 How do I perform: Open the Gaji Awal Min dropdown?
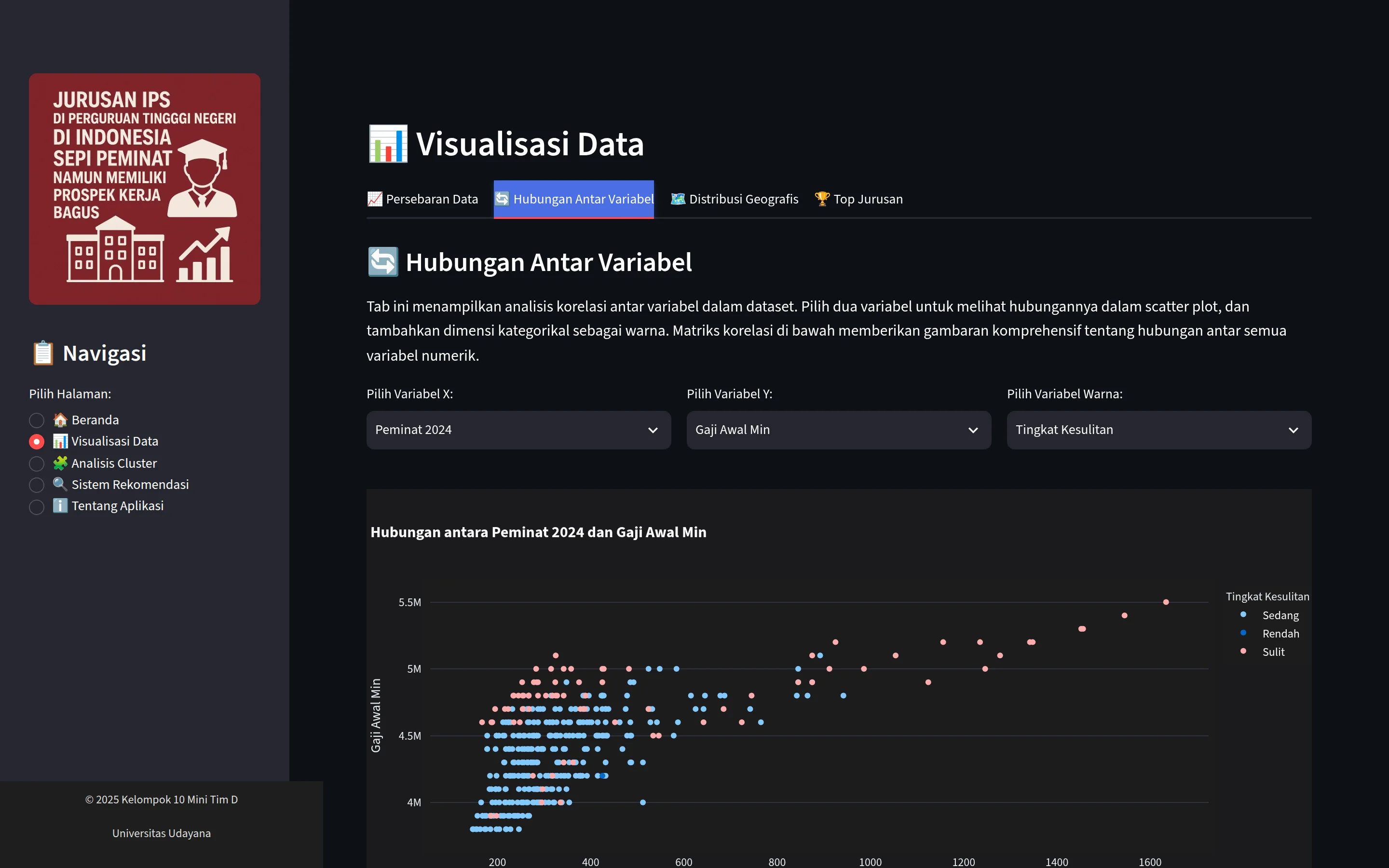(x=839, y=430)
